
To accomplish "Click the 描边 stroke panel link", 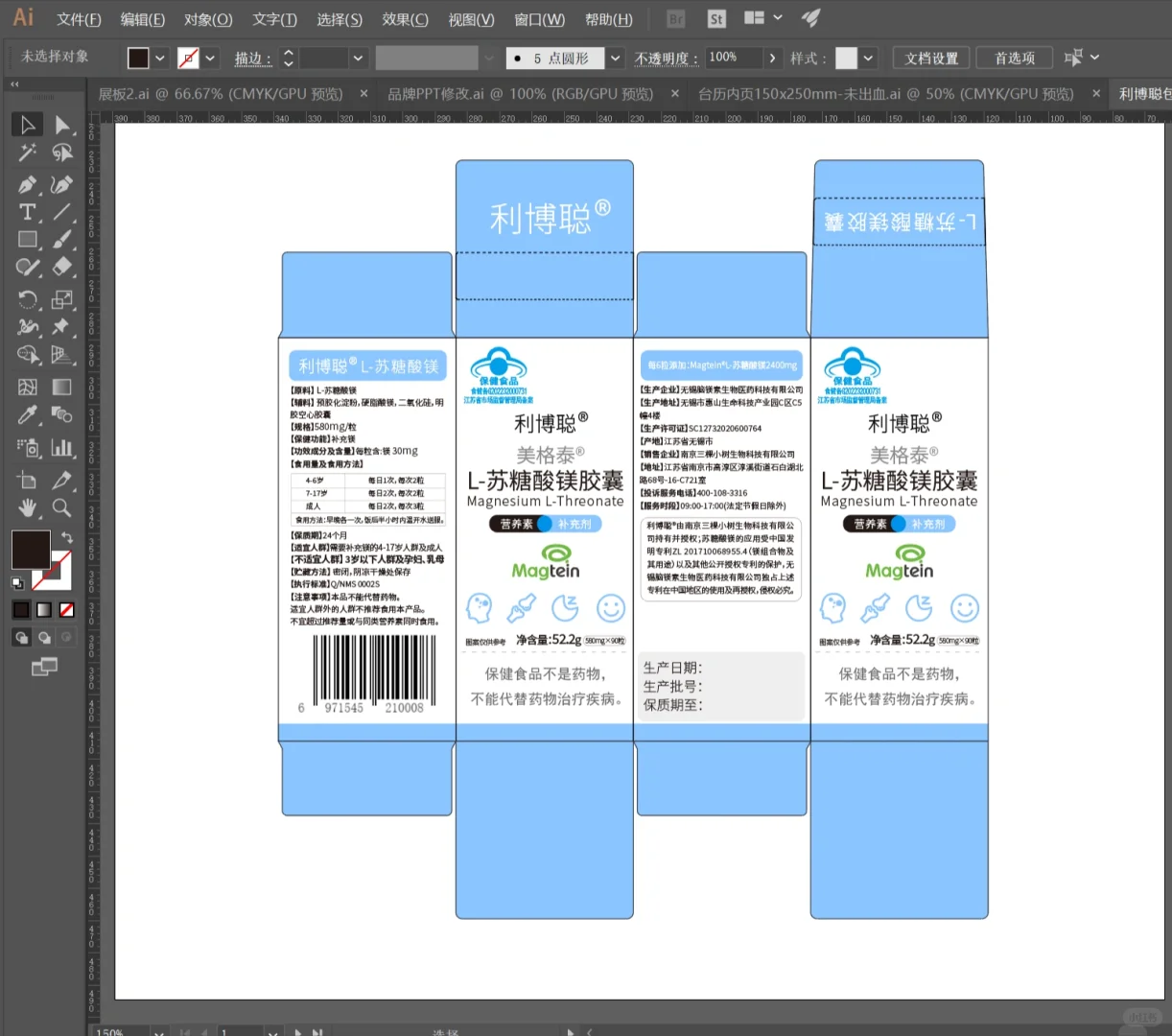I will click(252, 59).
